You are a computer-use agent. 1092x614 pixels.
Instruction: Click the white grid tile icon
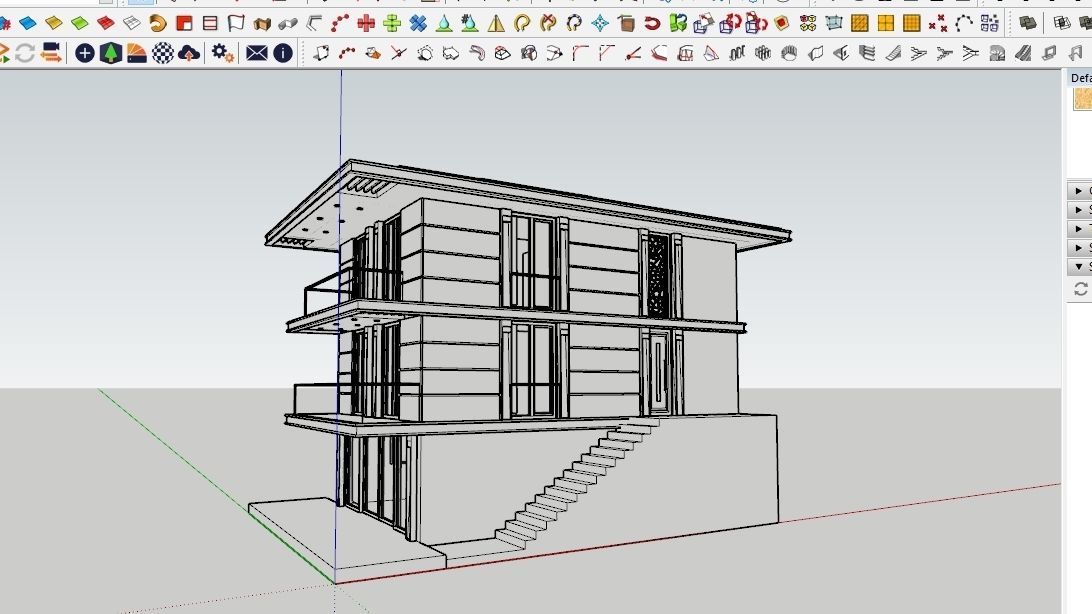pyautogui.click(x=132, y=24)
